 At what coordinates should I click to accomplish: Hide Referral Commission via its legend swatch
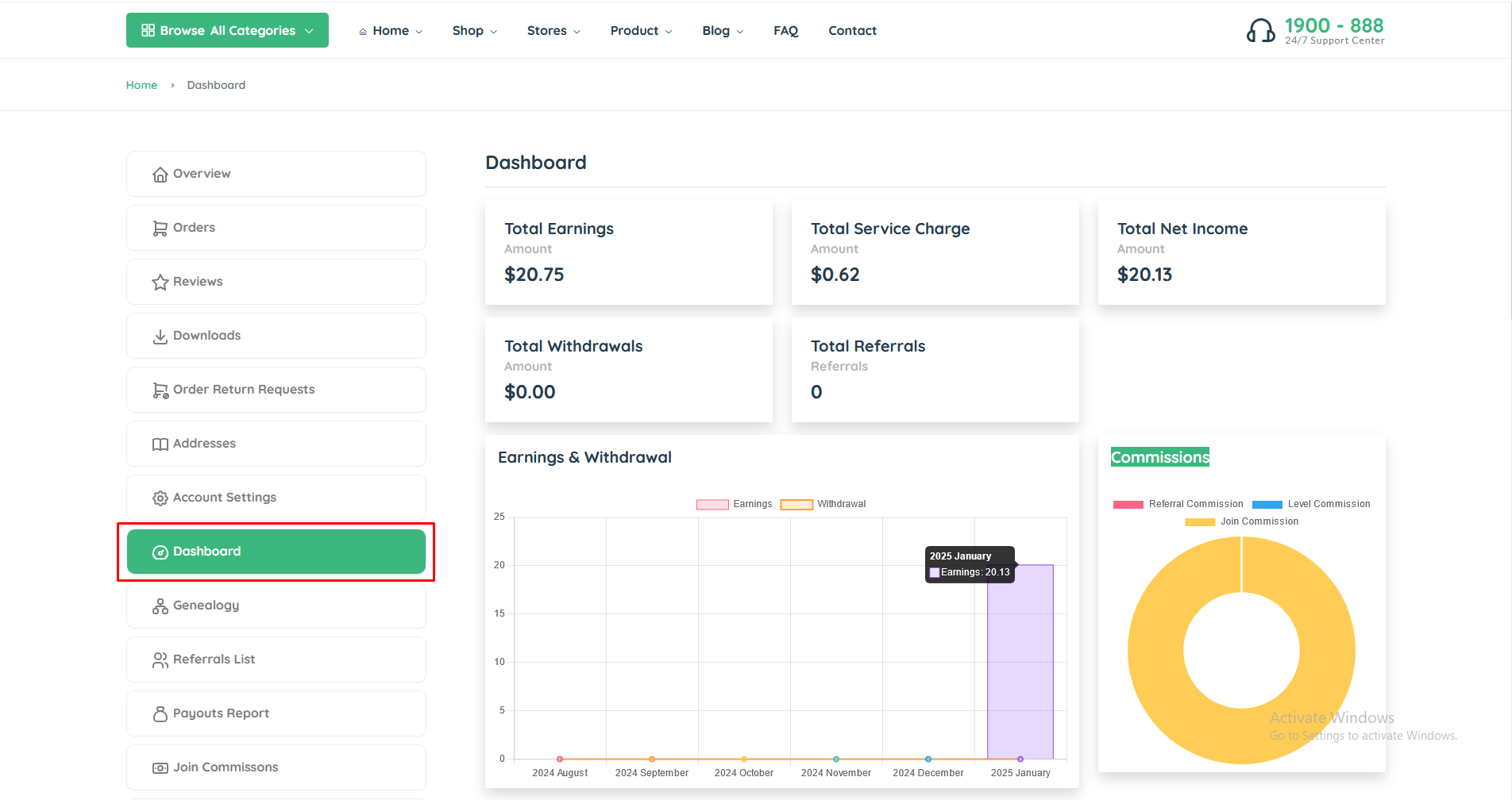coord(1128,503)
